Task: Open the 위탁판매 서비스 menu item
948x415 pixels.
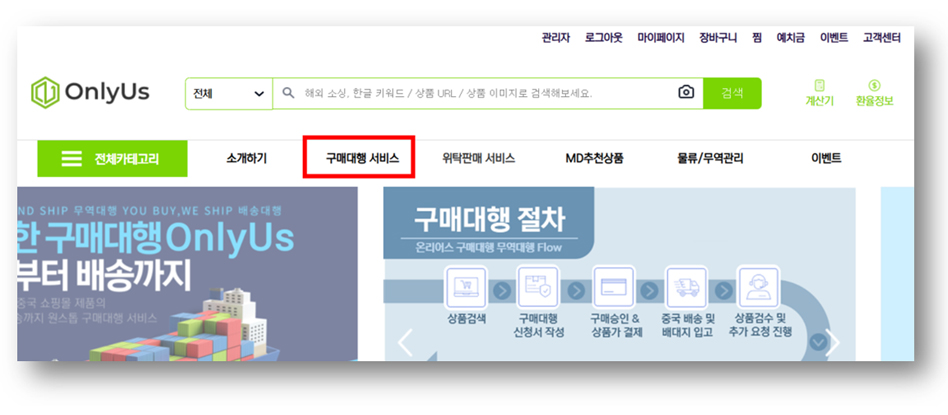Action: 478,158
